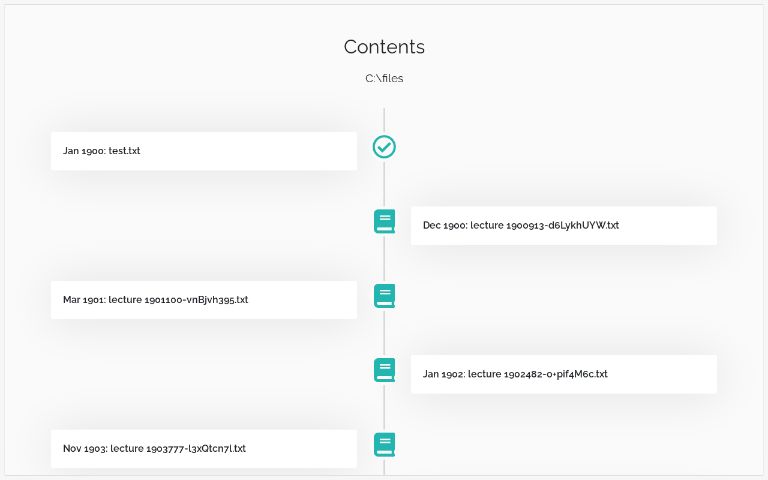Click the timeline segment between Mar 1901 and Jan 1902 icons

coord(384,333)
